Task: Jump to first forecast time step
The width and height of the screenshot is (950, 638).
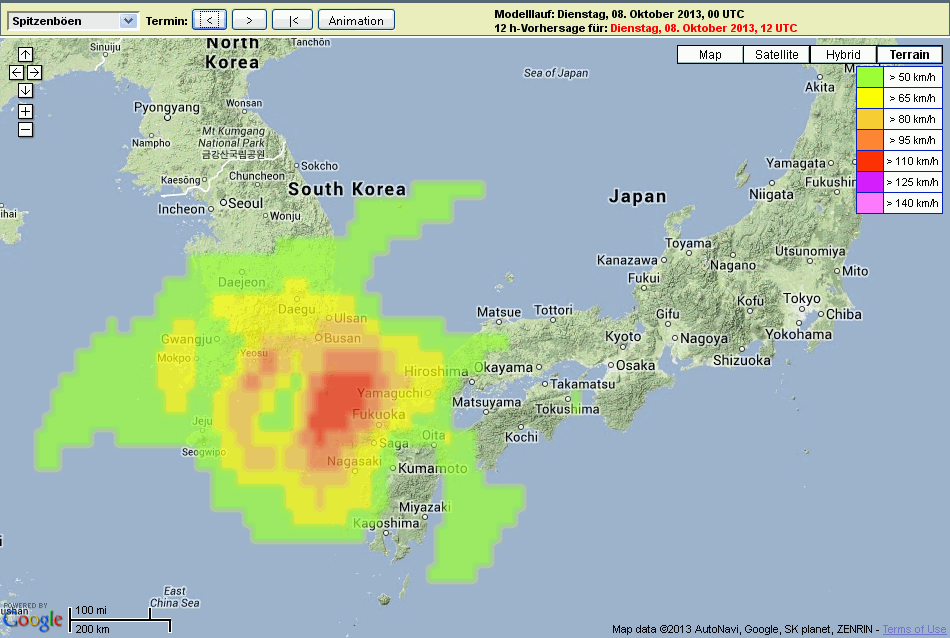Action: (x=292, y=20)
